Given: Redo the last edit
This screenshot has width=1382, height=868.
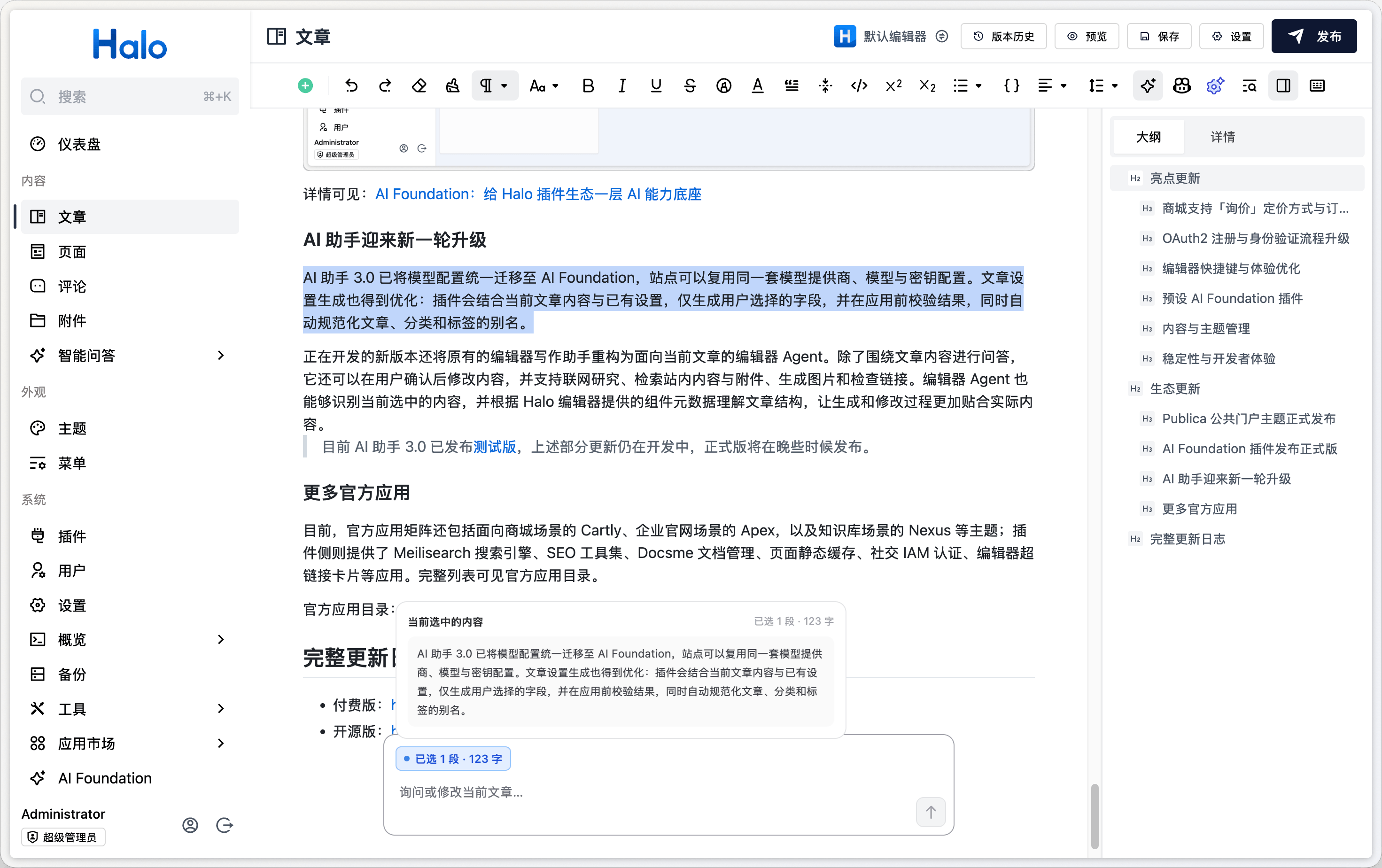Looking at the screenshot, I should click(x=385, y=86).
